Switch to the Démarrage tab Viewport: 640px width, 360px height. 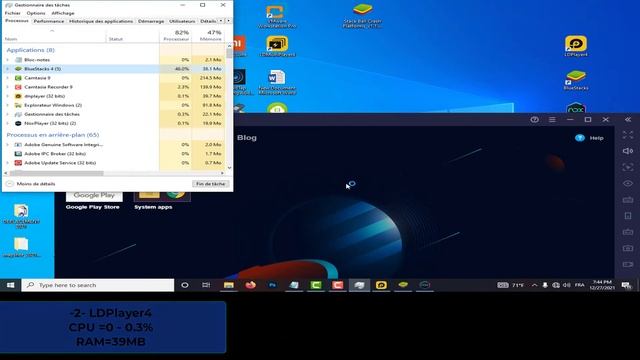[x=151, y=21]
